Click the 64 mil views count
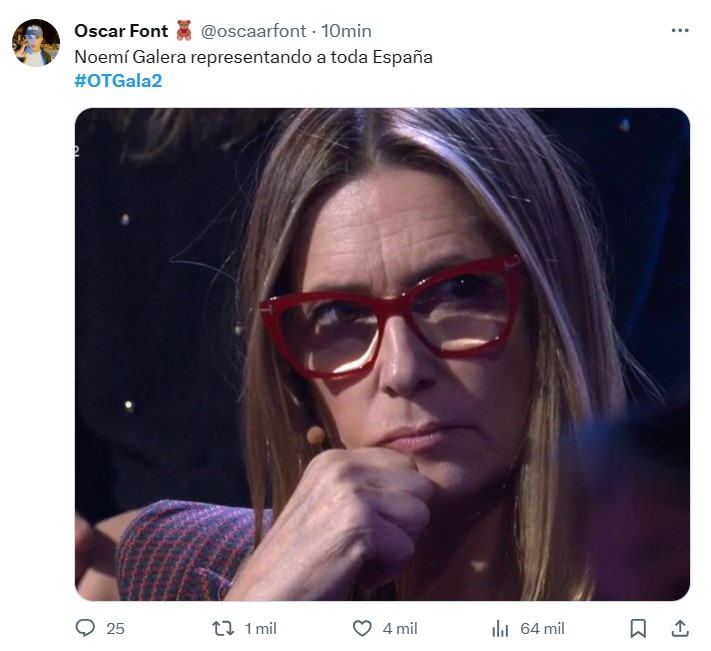This screenshot has height=651, width=711. [542, 628]
